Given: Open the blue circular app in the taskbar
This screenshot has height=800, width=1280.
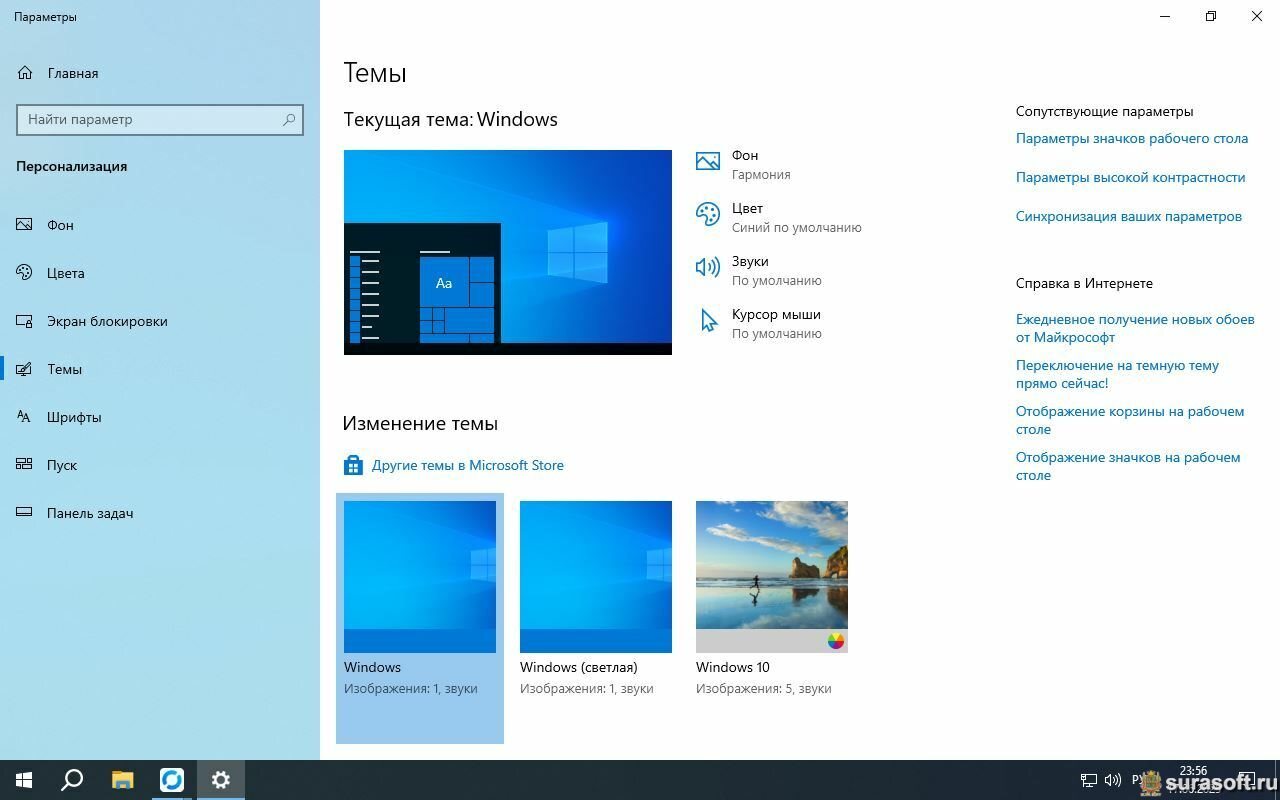Looking at the screenshot, I should coord(172,780).
